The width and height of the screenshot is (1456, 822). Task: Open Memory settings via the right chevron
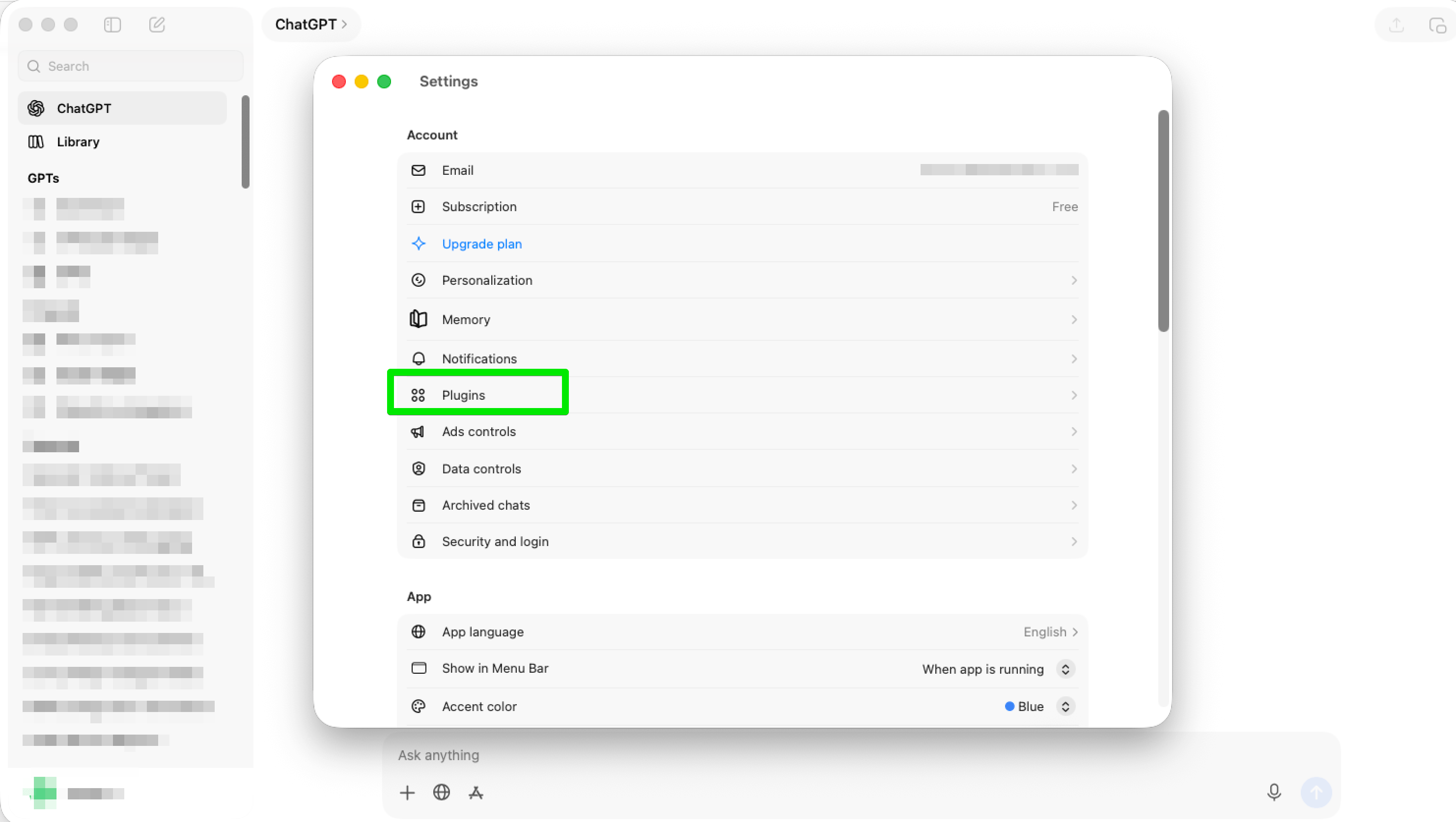1074,319
